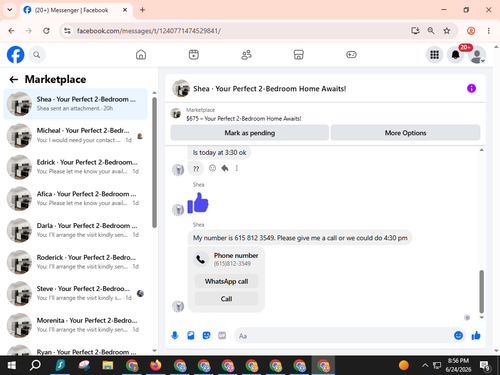Reply to the '??' message
500x375 pixels.
[x=225, y=168]
